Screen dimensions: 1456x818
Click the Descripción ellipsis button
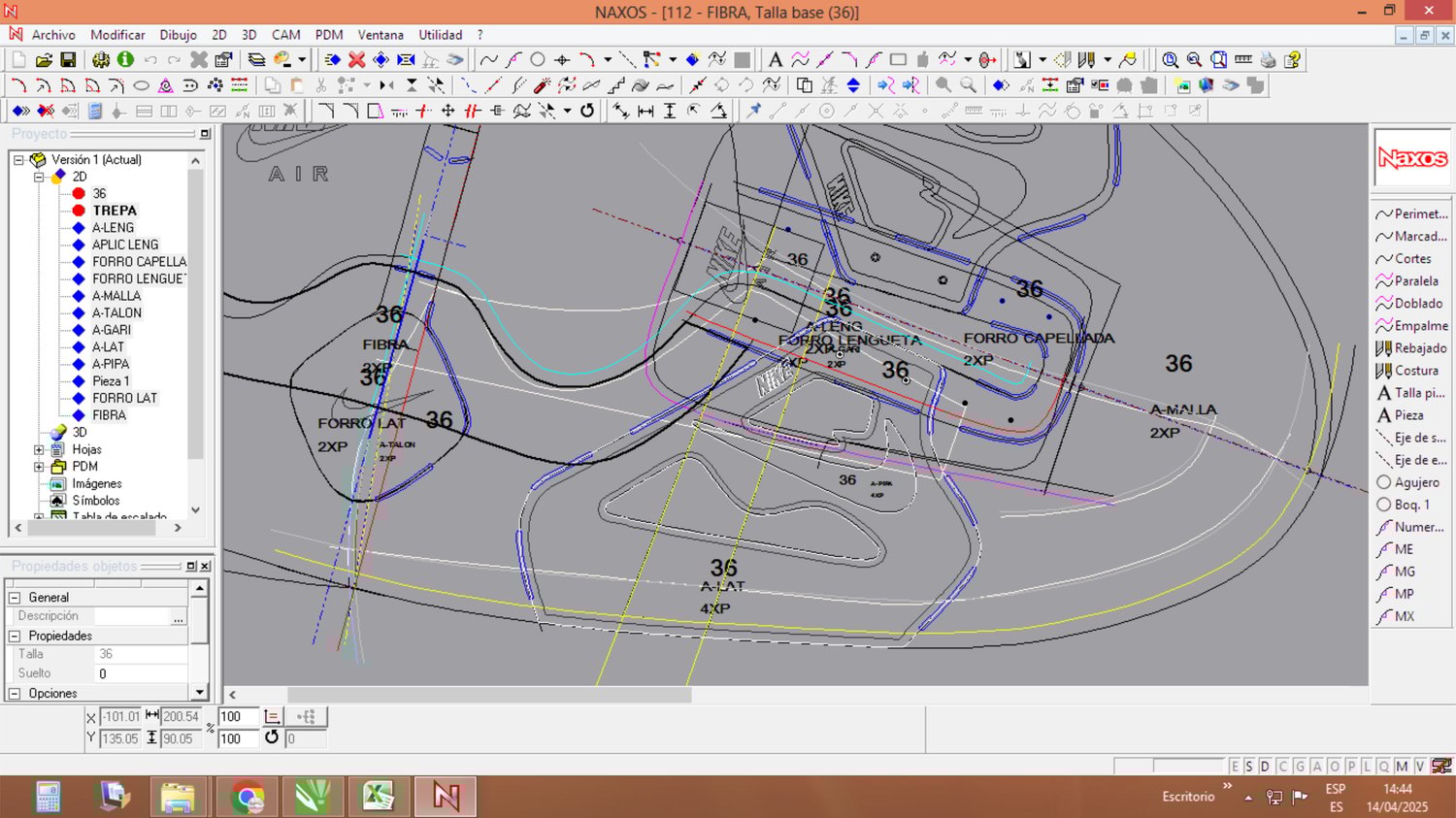[178, 616]
